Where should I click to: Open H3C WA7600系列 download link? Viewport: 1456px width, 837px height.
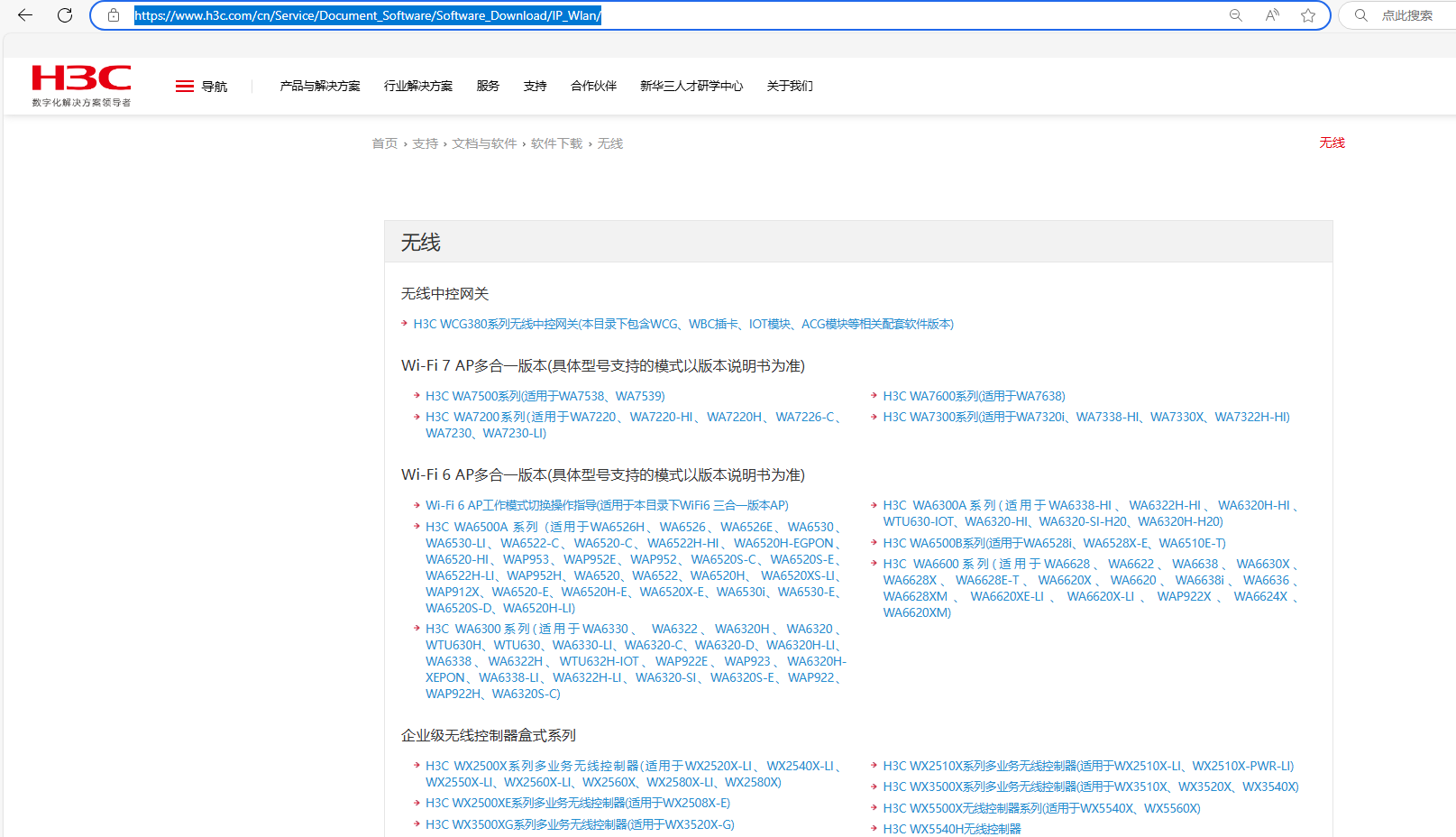pyautogui.click(x=975, y=396)
